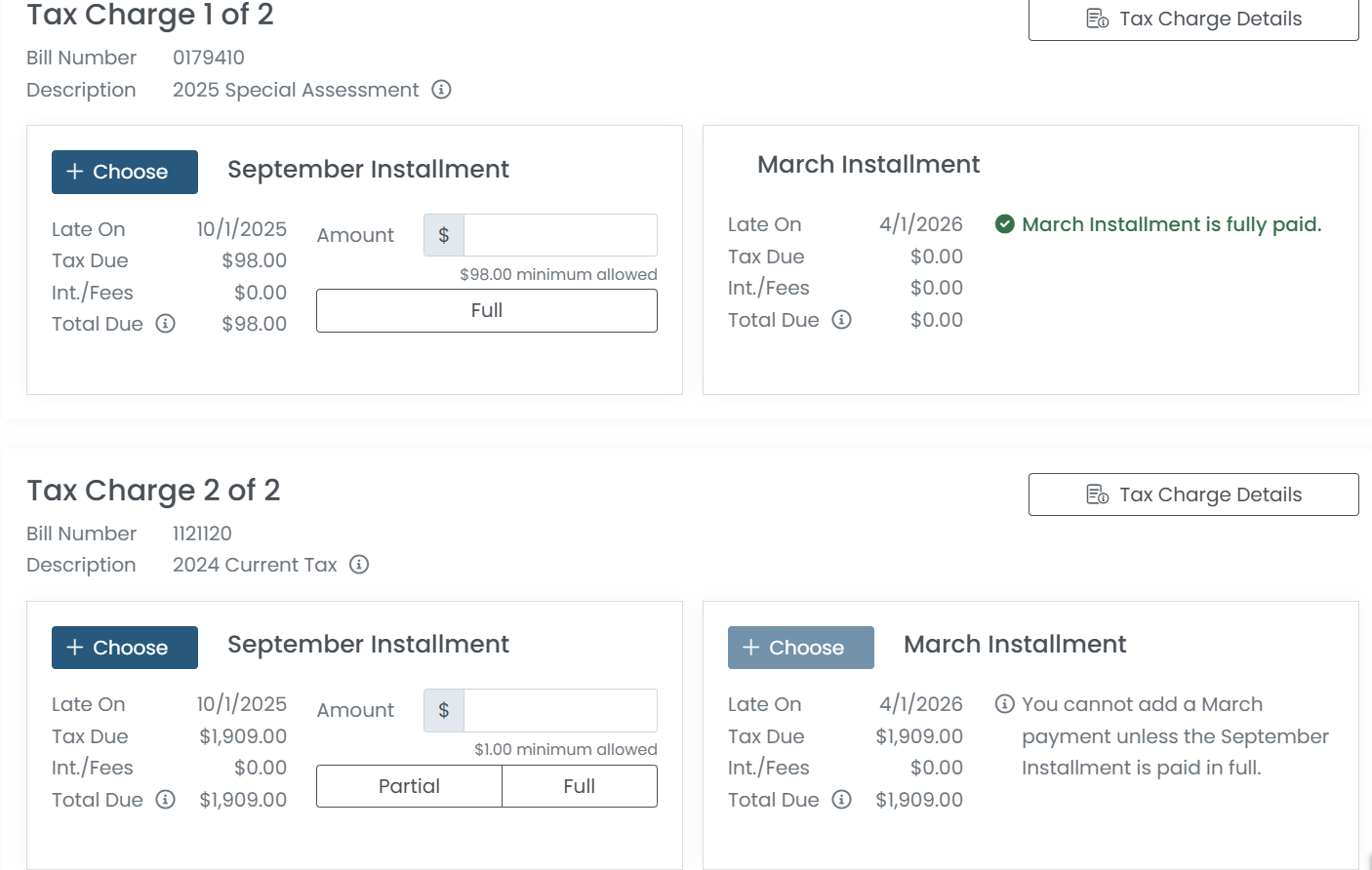Choose September Installment for Special Assessment
This screenshot has height=870, width=1372.
tap(125, 172)
